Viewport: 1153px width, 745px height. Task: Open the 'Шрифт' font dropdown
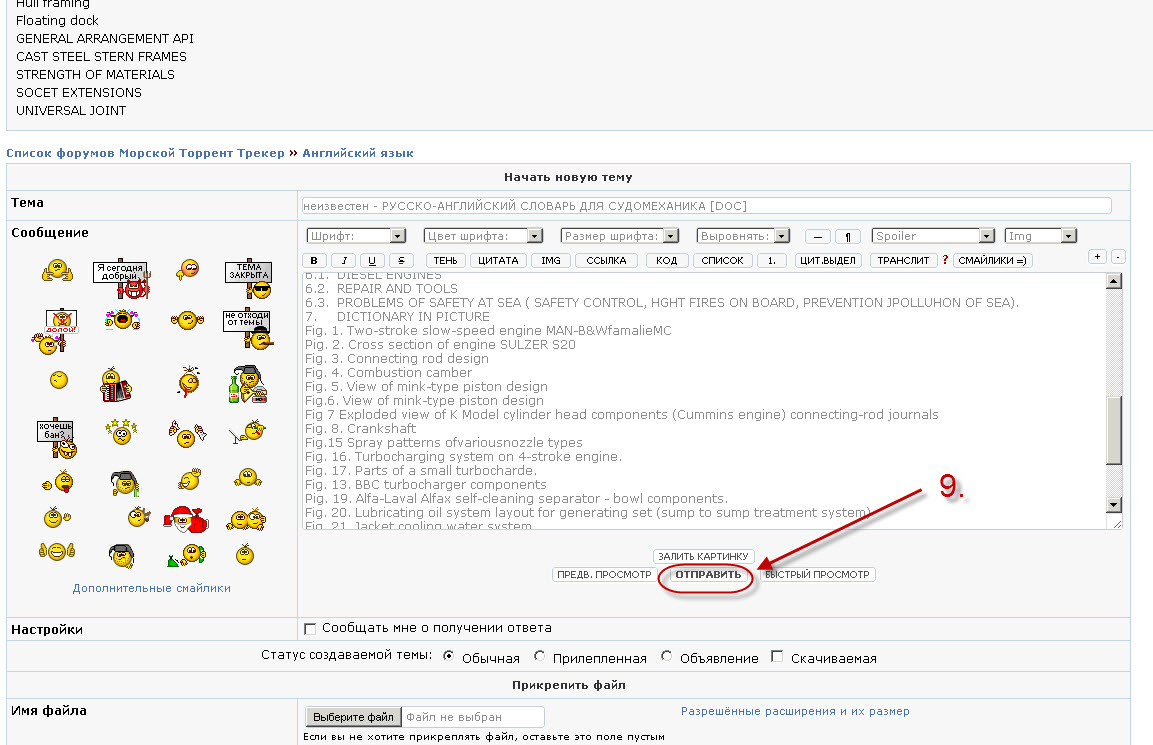click(355, 236)
